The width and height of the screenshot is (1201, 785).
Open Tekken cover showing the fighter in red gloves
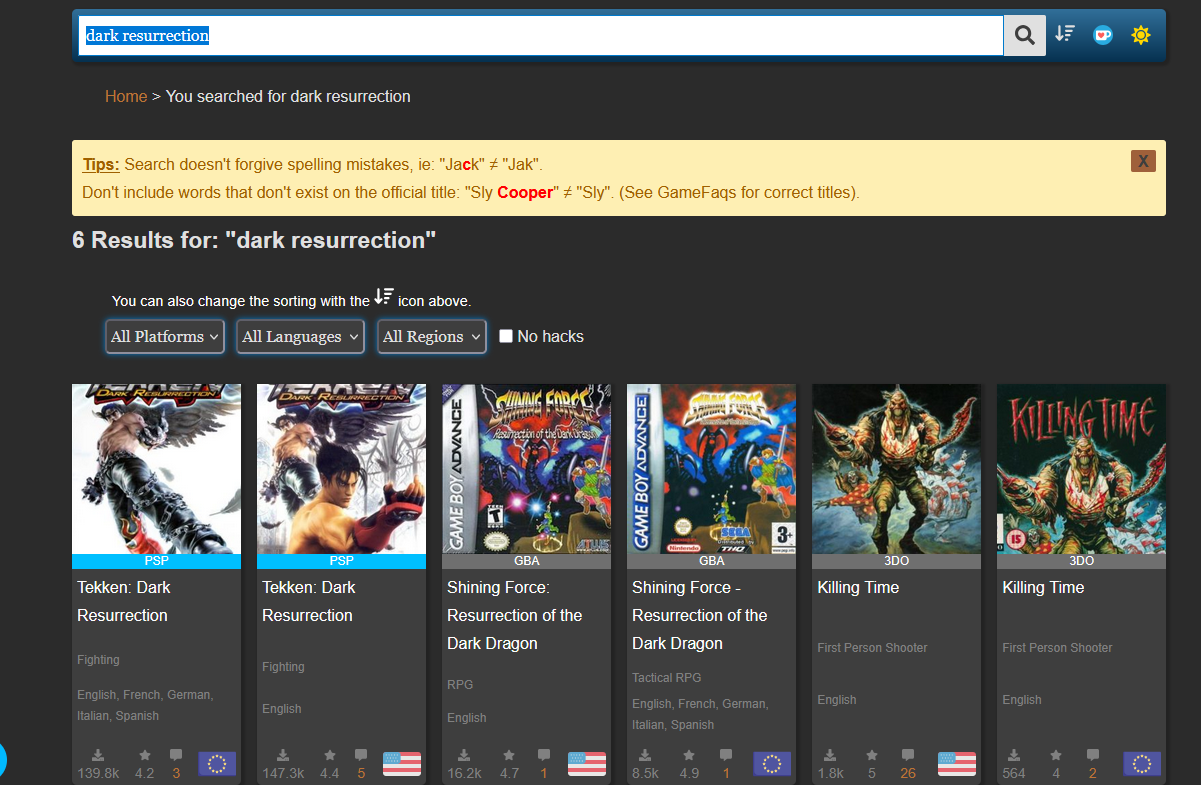(x=341, y=469)
